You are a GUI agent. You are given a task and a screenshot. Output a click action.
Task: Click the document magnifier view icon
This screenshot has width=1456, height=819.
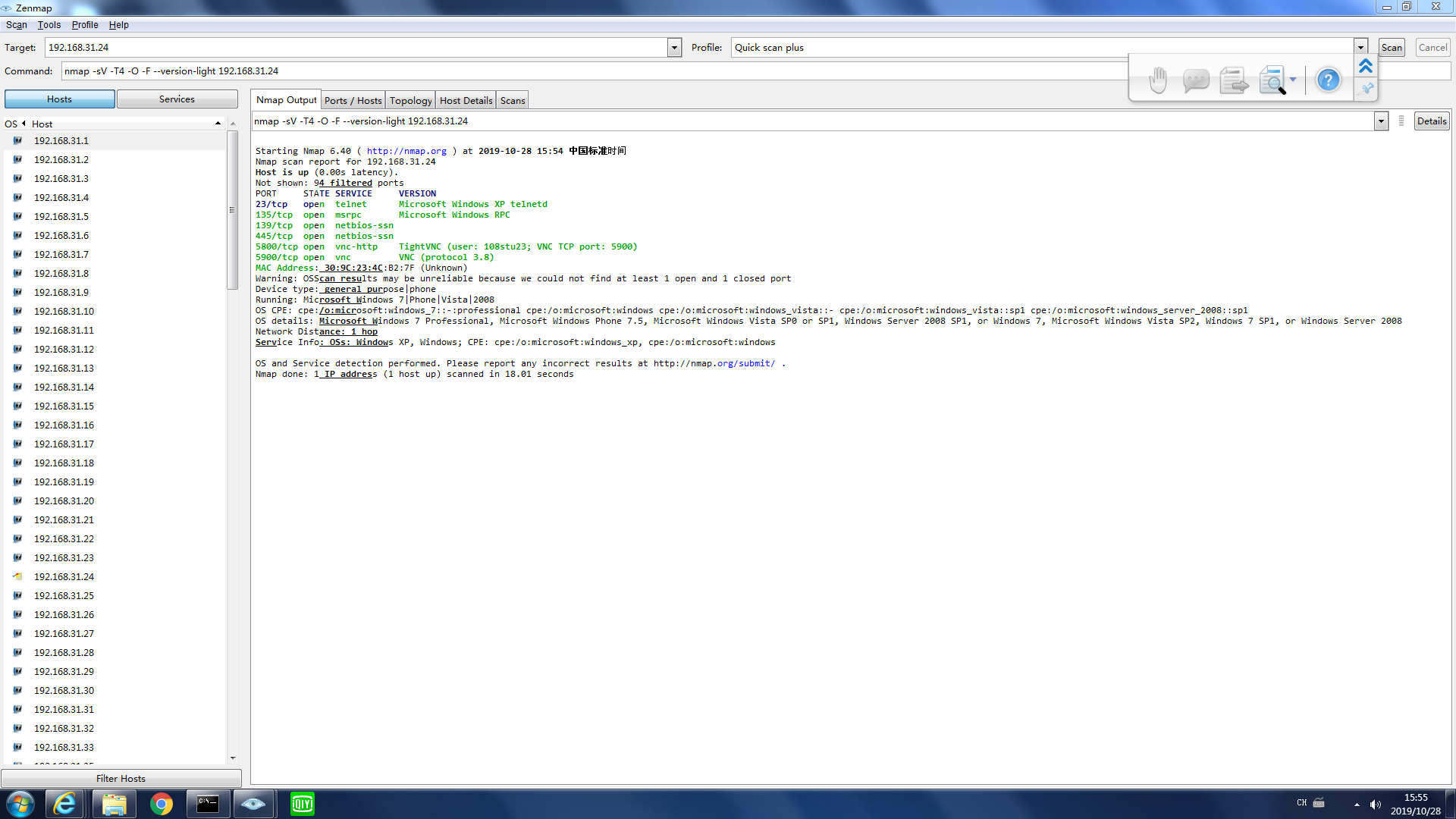[x=1272, y=80]
